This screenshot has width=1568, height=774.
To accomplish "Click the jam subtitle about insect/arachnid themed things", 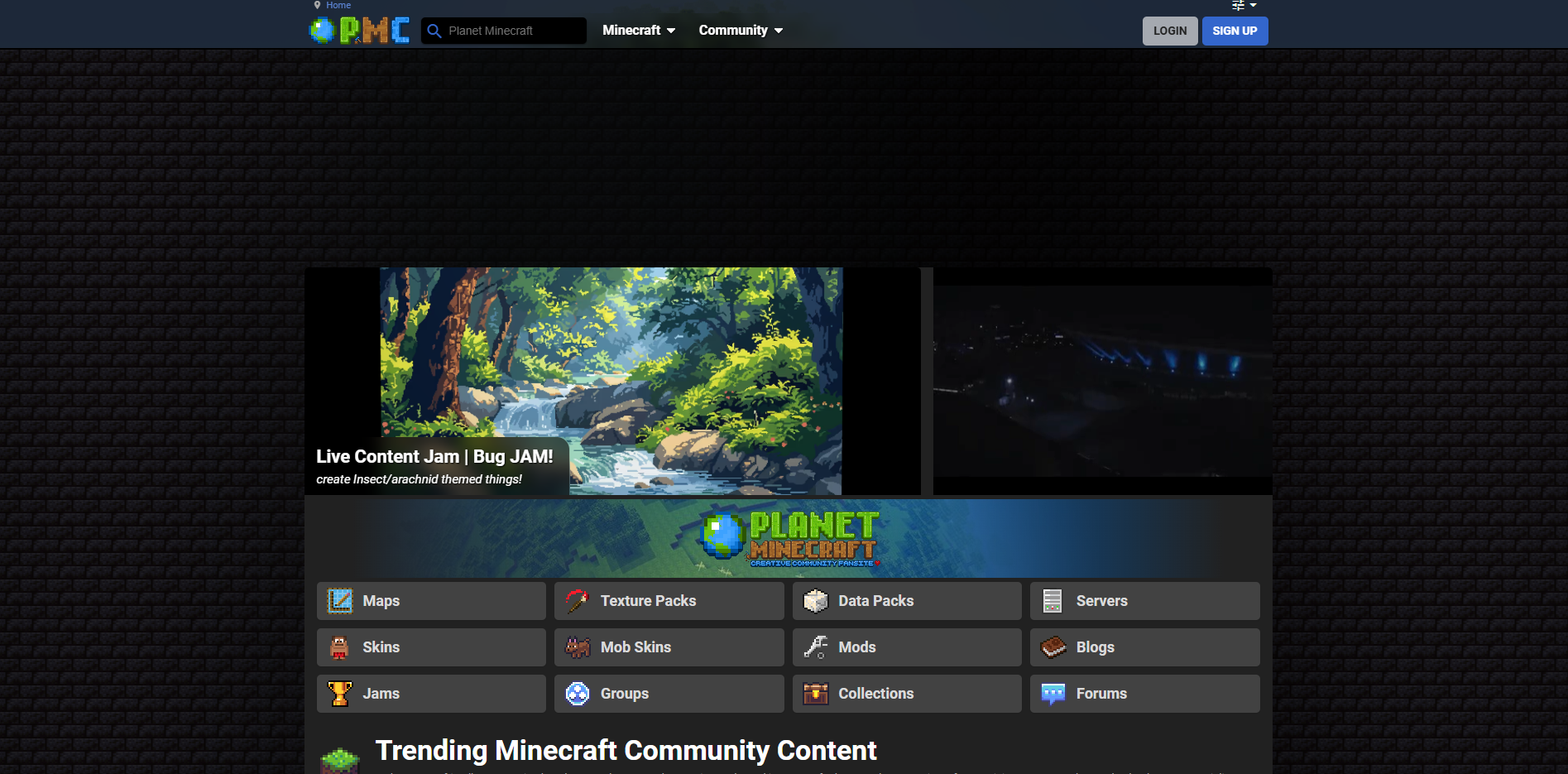I will [419, 479].
